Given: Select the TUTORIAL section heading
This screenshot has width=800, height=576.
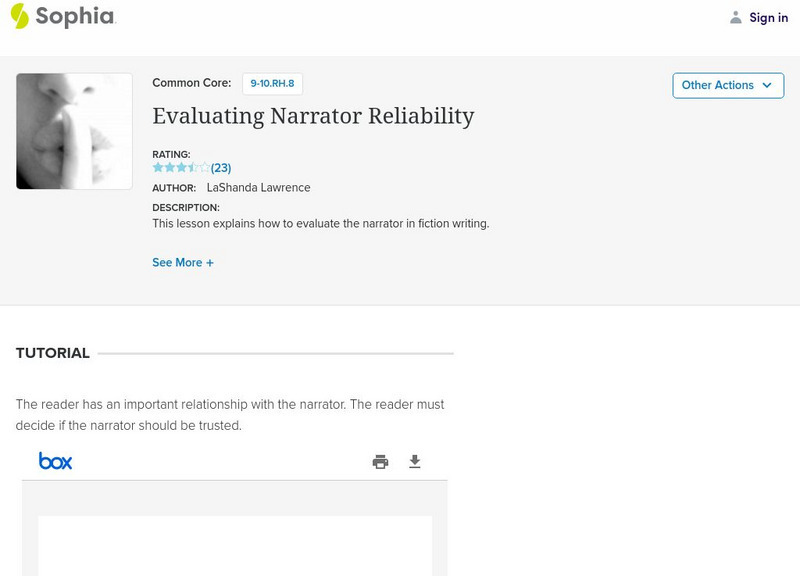Looking at the screenshot, I should click(x=51, y=353).
